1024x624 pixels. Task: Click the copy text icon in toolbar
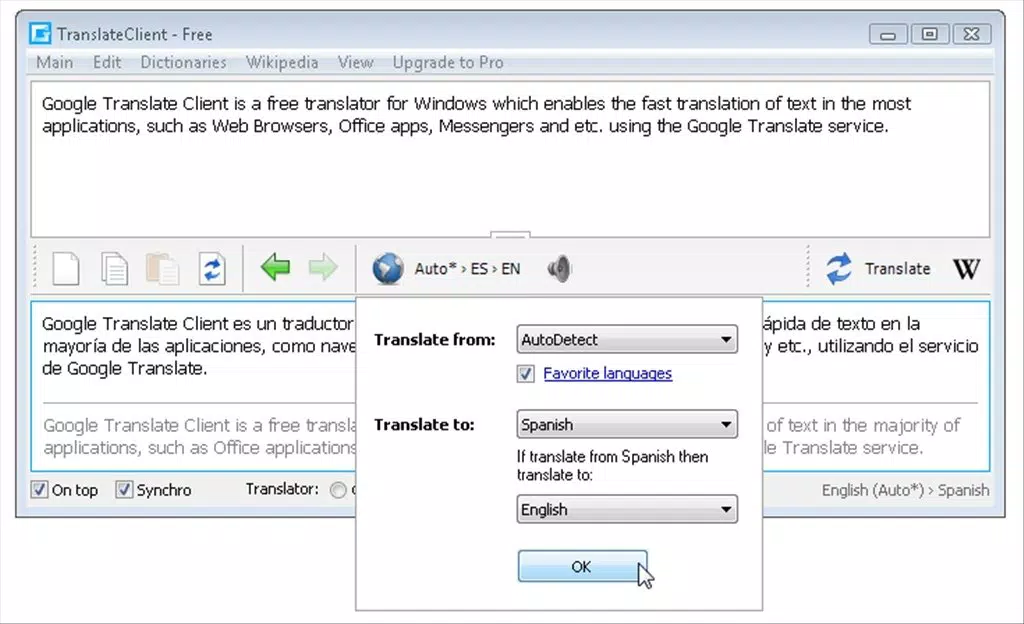click(x=114, y=268)
